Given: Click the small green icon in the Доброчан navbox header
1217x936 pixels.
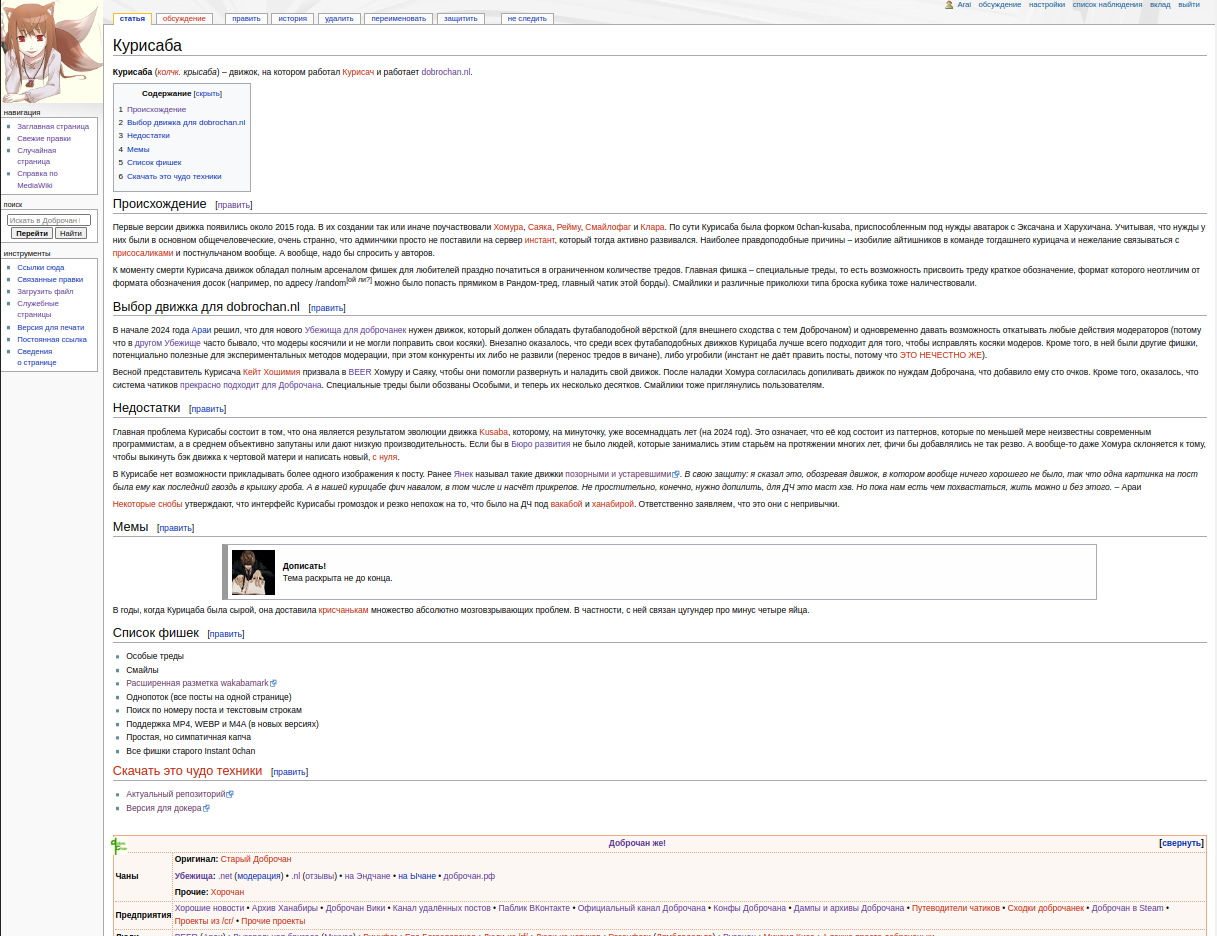Looking at the screenshot, I should (x=119, y=845).
